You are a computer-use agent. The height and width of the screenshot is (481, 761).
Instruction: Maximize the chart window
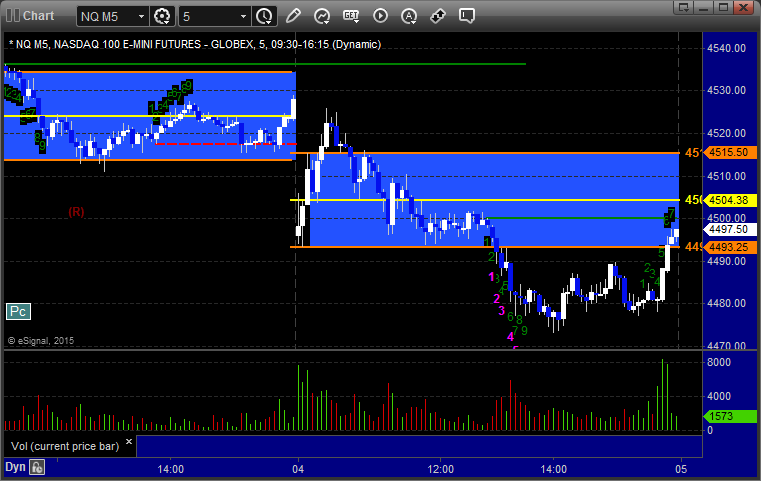724,7
